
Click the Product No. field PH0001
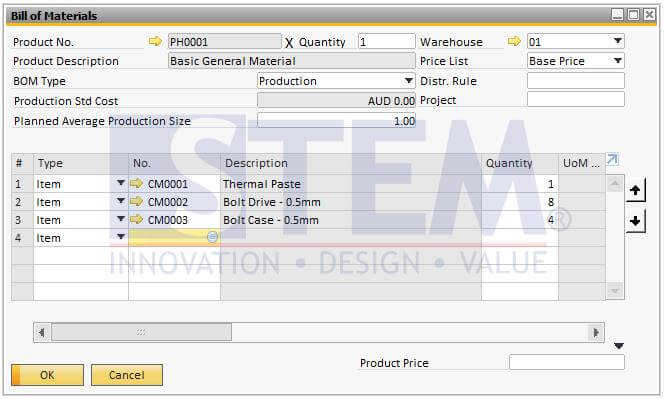(224, 42)
